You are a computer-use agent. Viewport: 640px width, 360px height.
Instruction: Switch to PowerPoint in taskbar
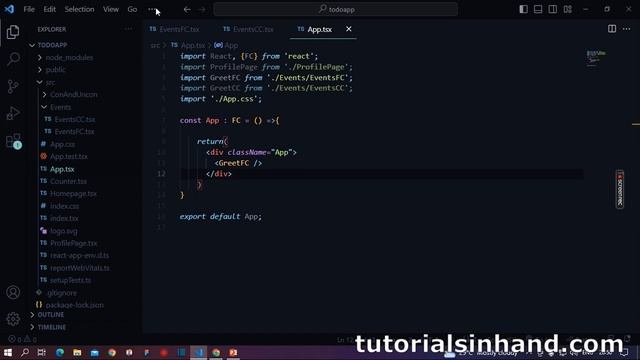233,352
